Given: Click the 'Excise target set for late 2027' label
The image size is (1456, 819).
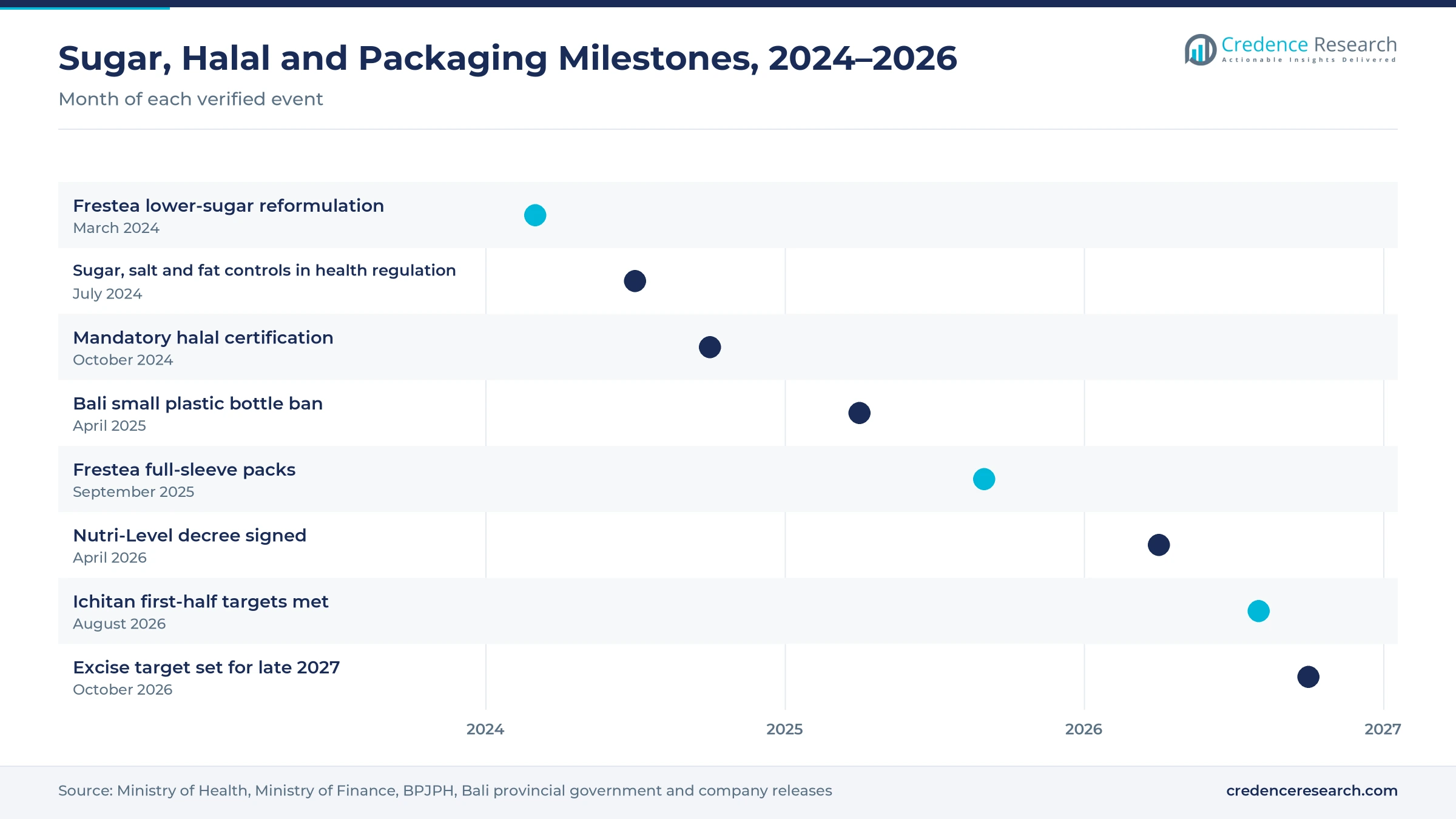Looking at the screenshot, I should click(206, 667).
